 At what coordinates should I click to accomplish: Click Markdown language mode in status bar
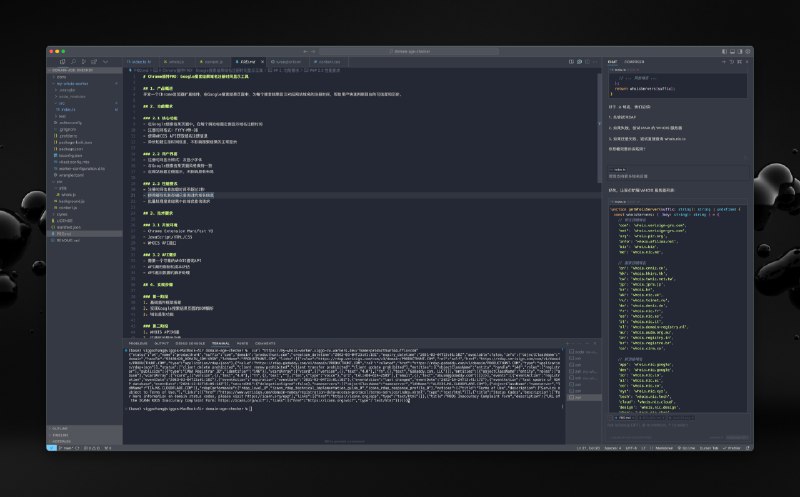pyautogui.click(x=664, y=448)
